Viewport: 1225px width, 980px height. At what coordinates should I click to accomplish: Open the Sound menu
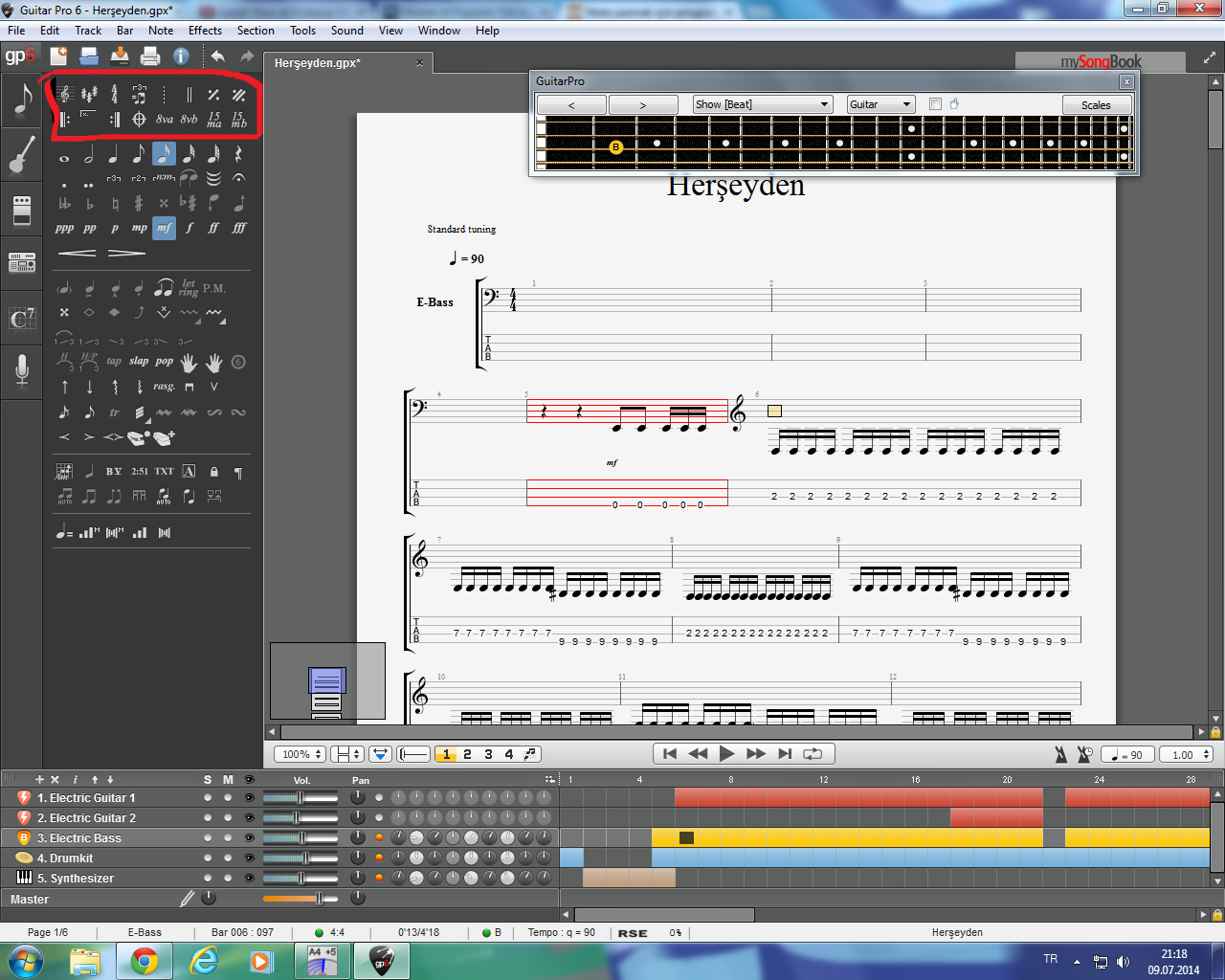click(346, 31)
